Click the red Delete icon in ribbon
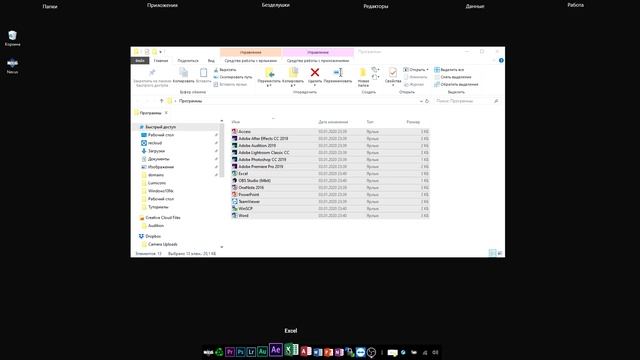The image size is (640, 360). click(315, 72)
